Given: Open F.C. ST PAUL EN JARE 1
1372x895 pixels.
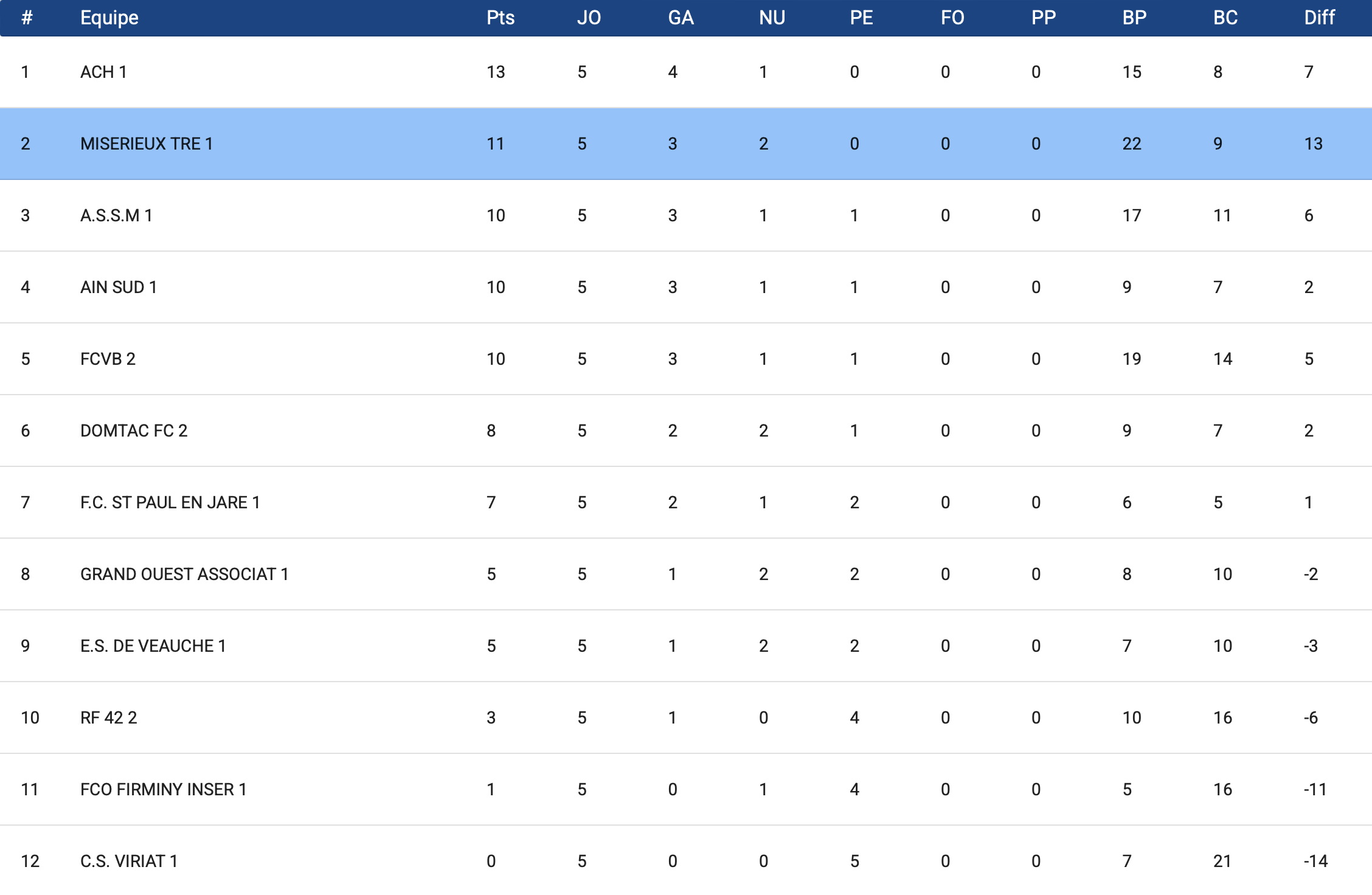Looking at the screenshot, I should point(170,503).
